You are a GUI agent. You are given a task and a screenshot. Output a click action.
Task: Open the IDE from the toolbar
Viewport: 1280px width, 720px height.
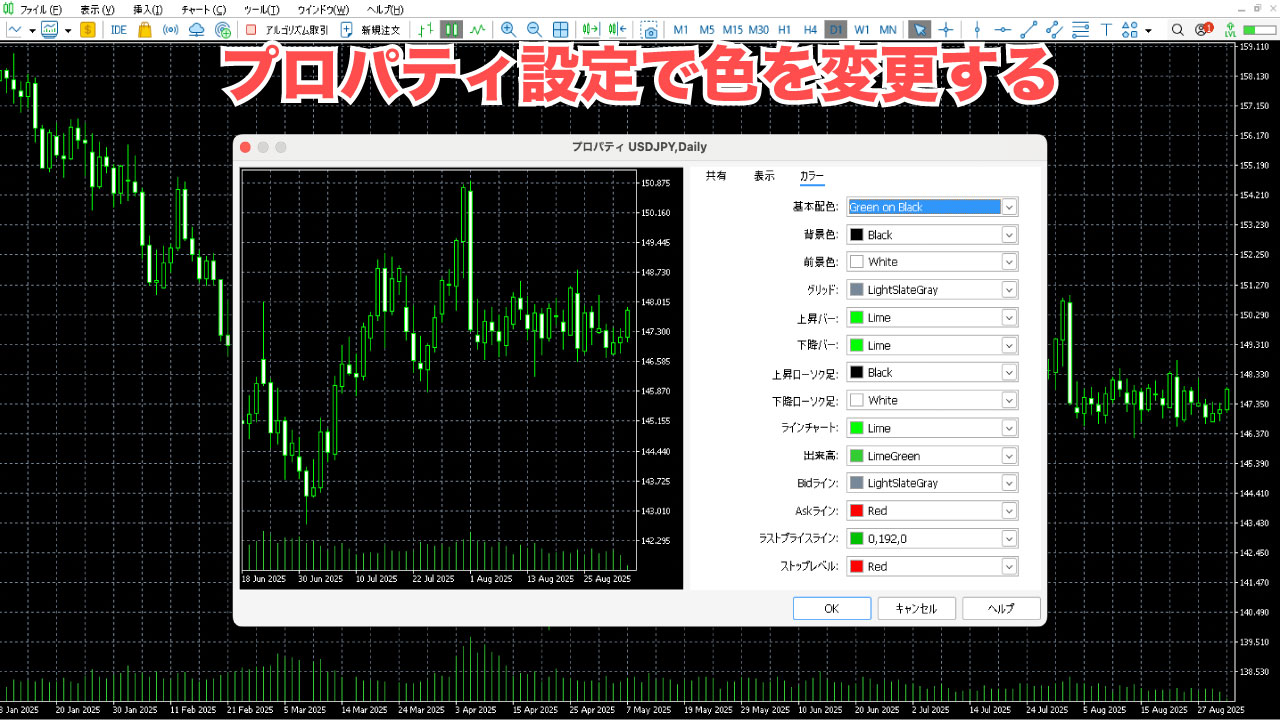pyautogui.click(x=119, y=29)
